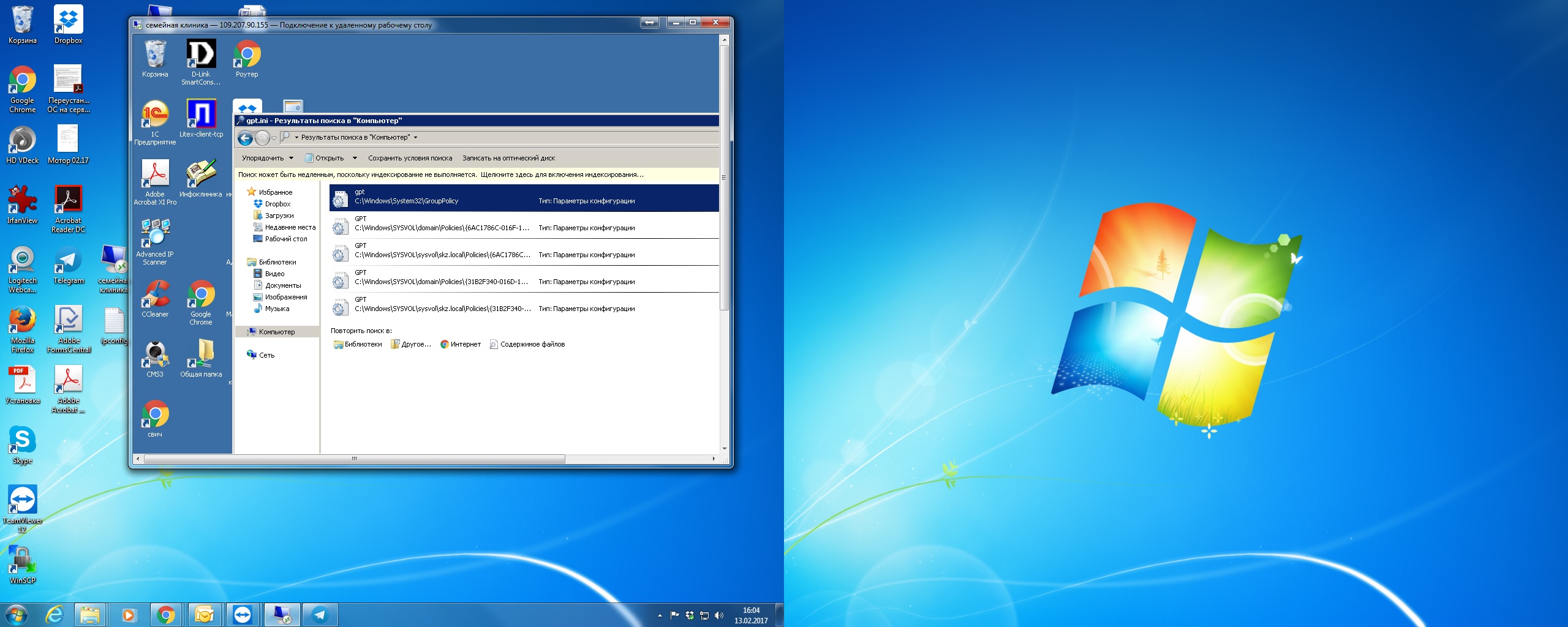Click Записать на оптический диск

[x=508, y=158]
